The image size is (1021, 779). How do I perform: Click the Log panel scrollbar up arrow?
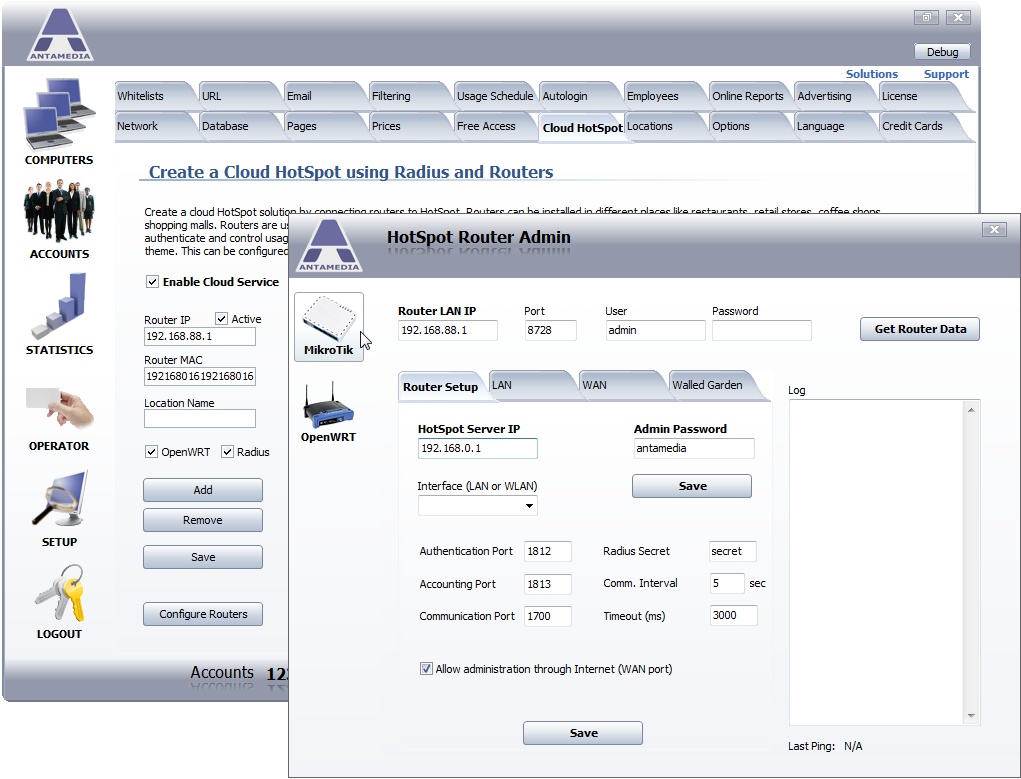tap(971, 410)
